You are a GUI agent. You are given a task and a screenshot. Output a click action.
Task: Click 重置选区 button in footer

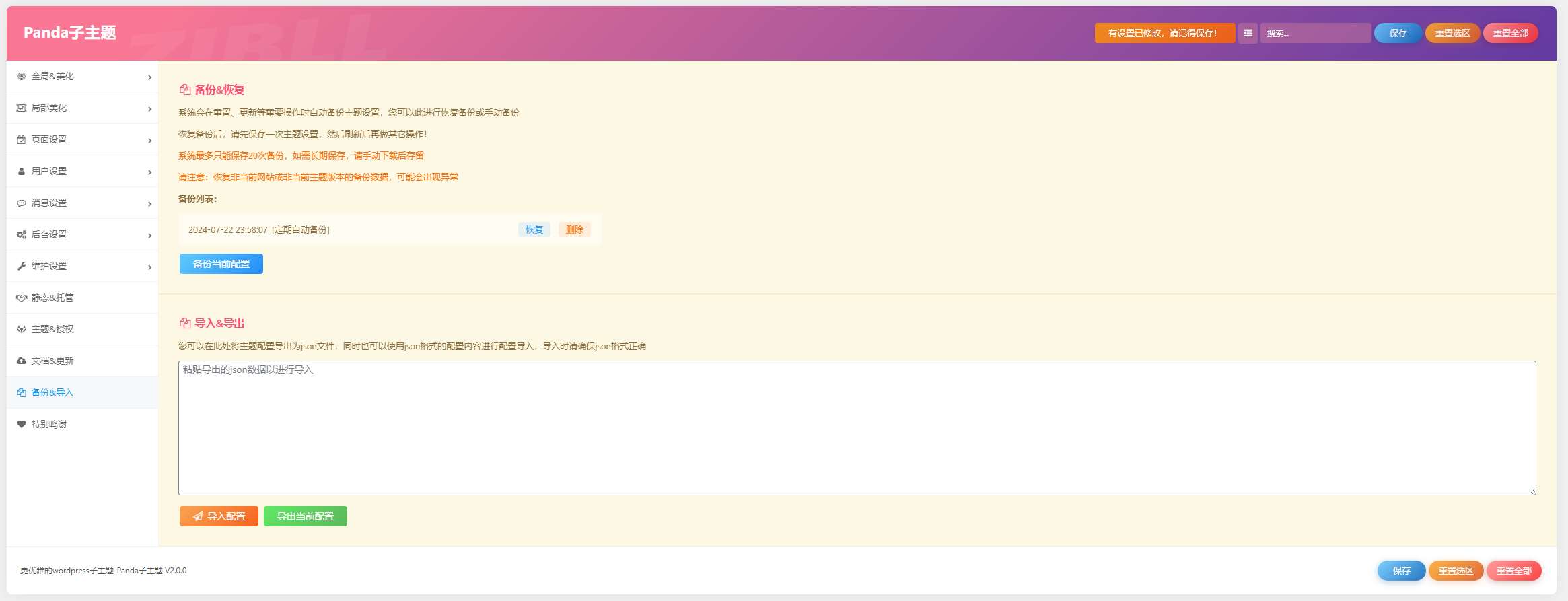[x=1456, y=571]
